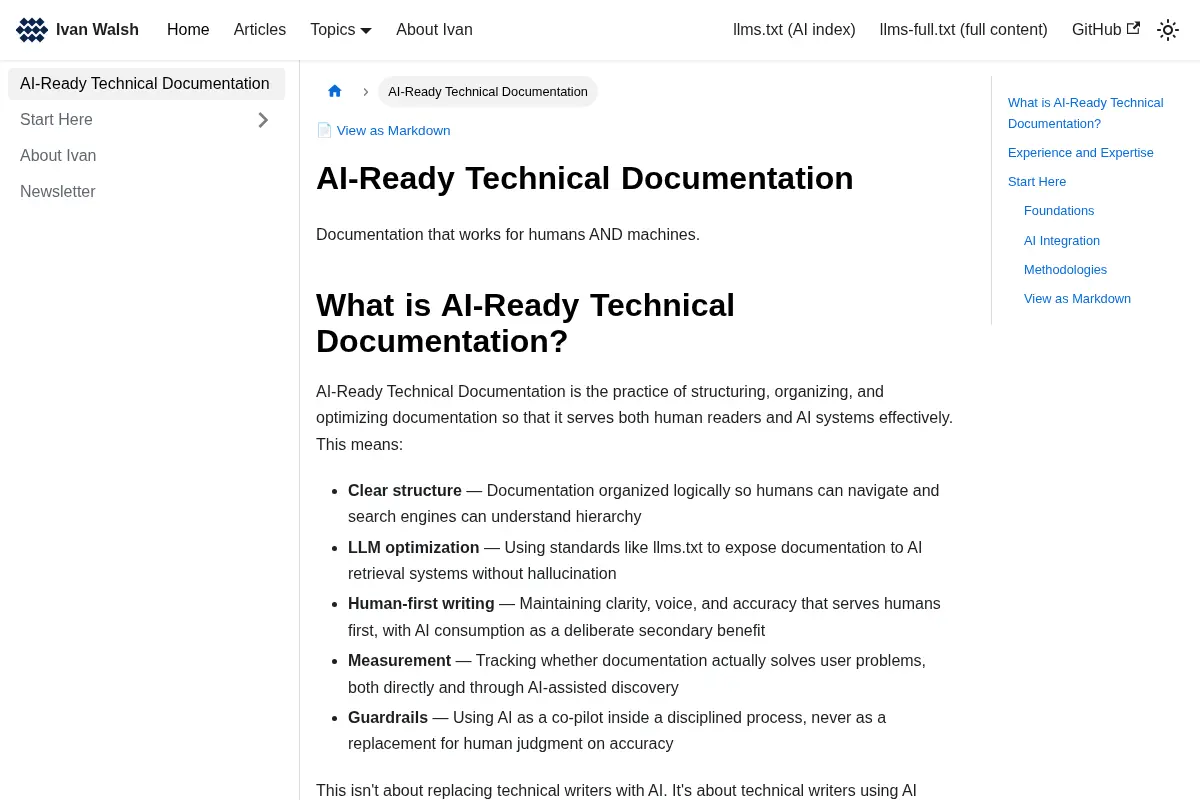Click the home breadcrumb icon

[x=335, y=91]
